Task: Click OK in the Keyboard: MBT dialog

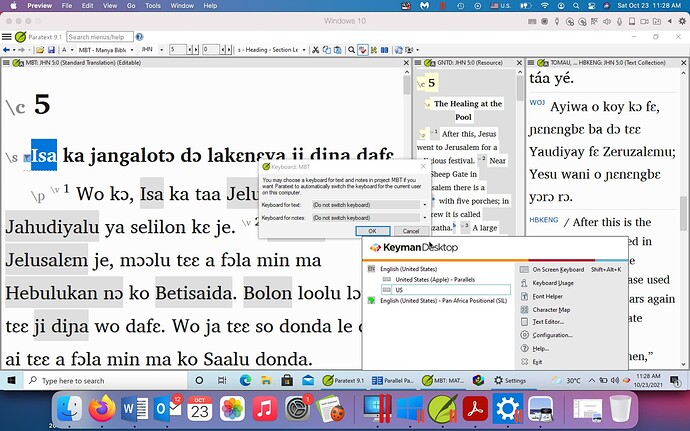Action: coord(372,231)
